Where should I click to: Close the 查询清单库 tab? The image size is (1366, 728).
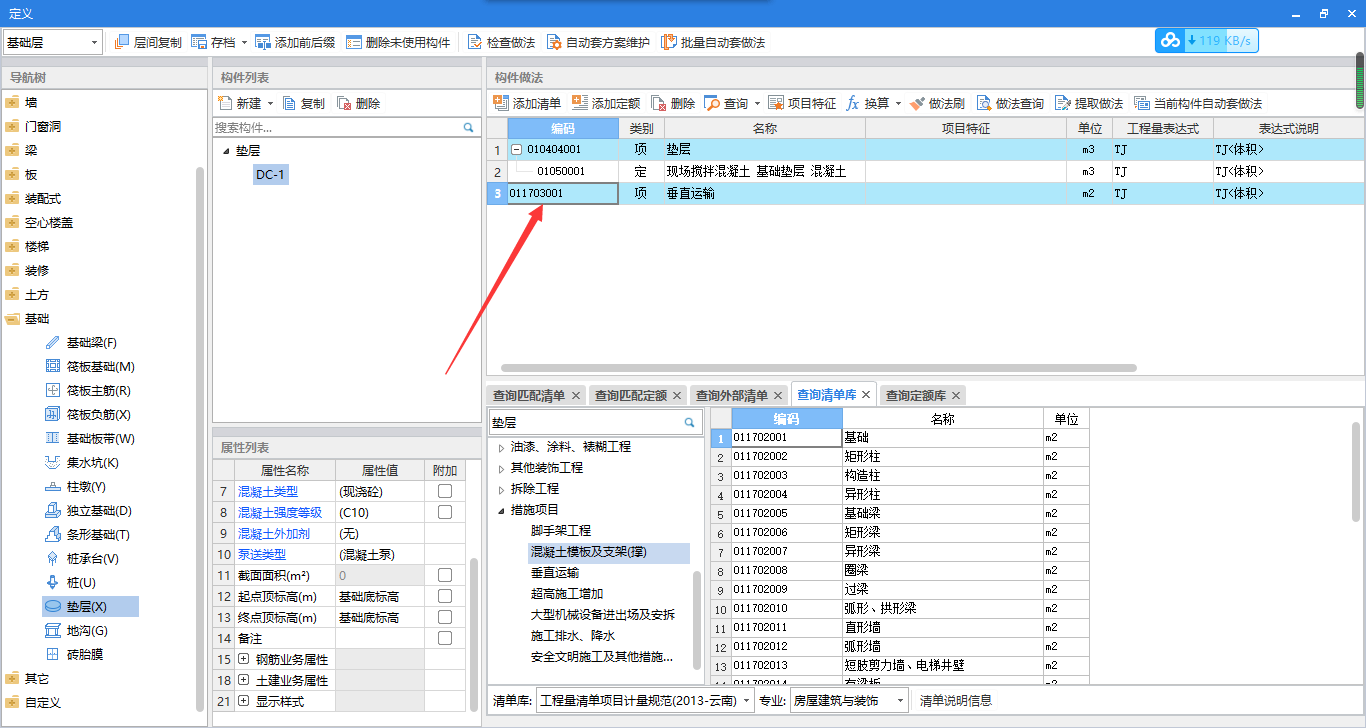[x=866, y=395]
